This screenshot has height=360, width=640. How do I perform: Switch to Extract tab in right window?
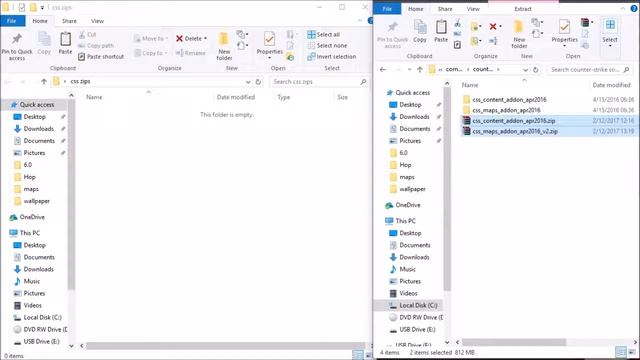(x=523, y=9)
